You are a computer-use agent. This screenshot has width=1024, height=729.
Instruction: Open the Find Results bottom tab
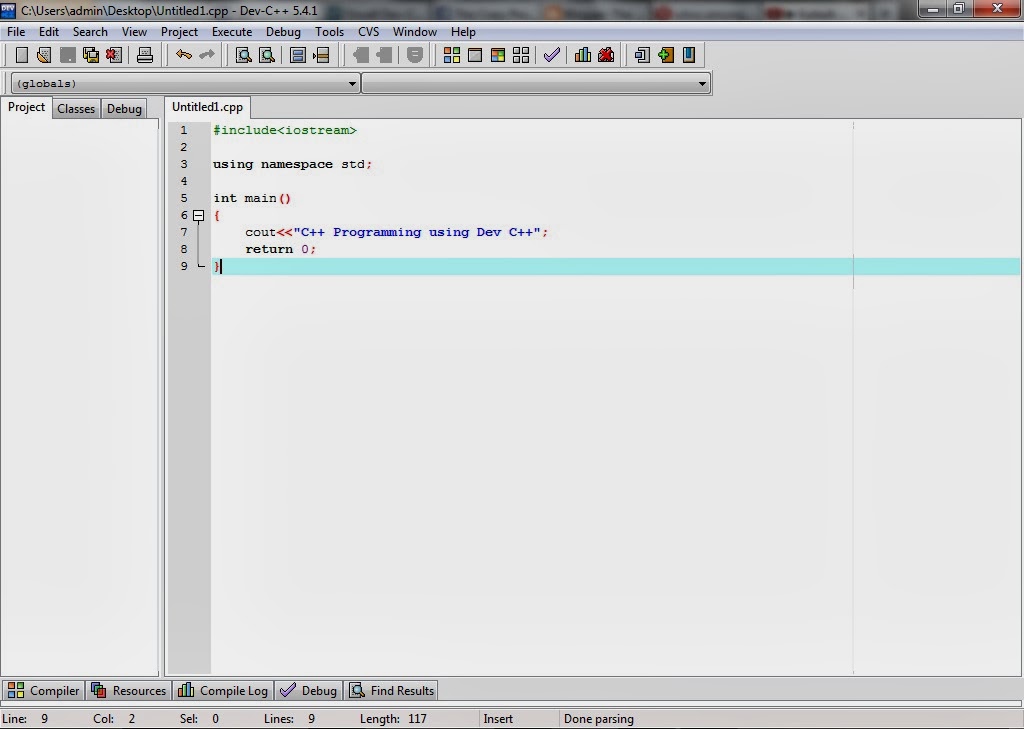point(391,690)
